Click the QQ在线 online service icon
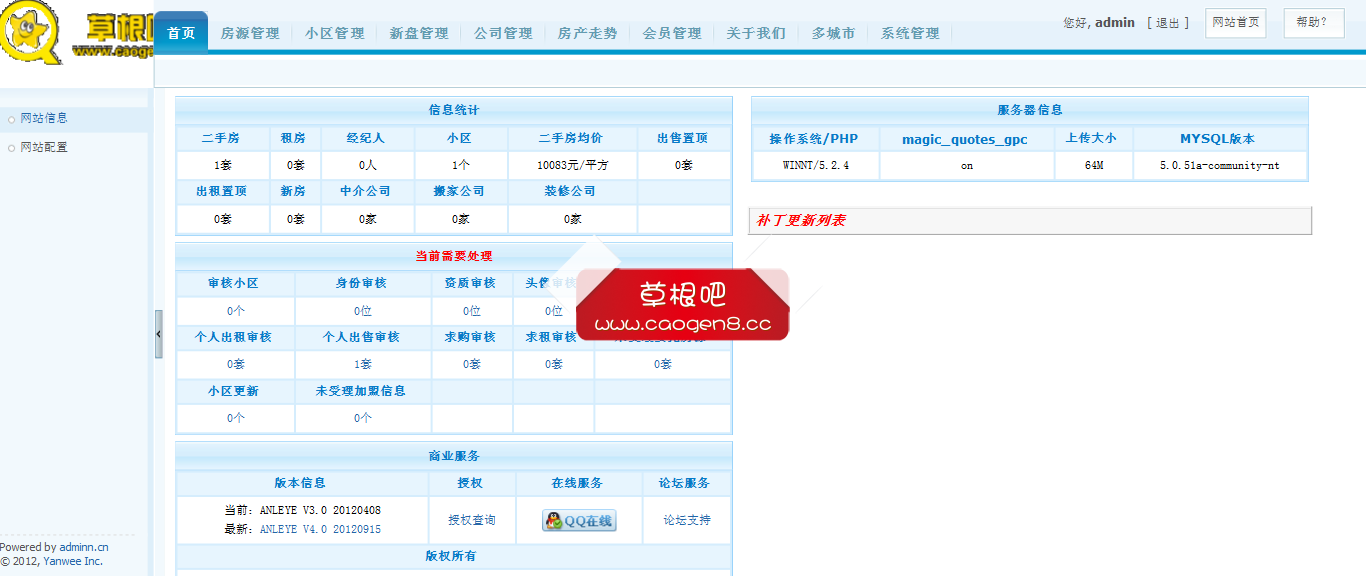The height and width of the screenshot is (576, 1366). click(x=578, y=520)
